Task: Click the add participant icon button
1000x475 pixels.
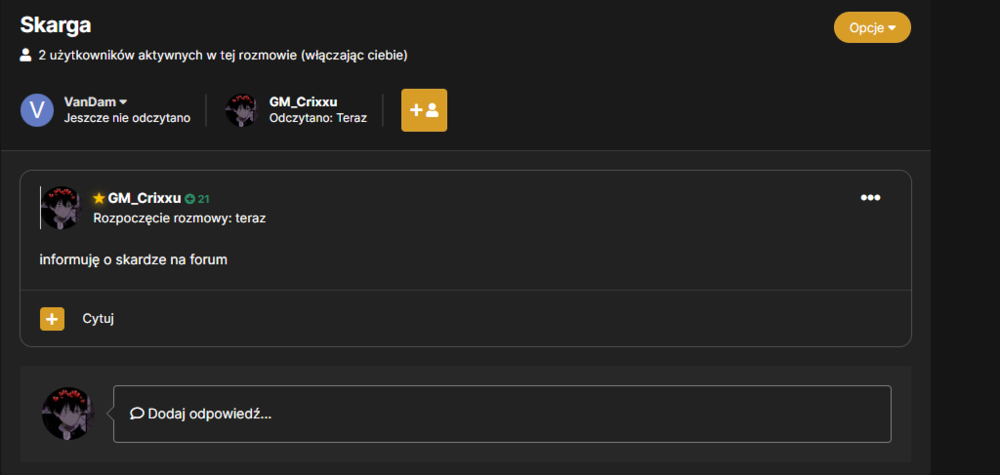Action: [424, 110]
